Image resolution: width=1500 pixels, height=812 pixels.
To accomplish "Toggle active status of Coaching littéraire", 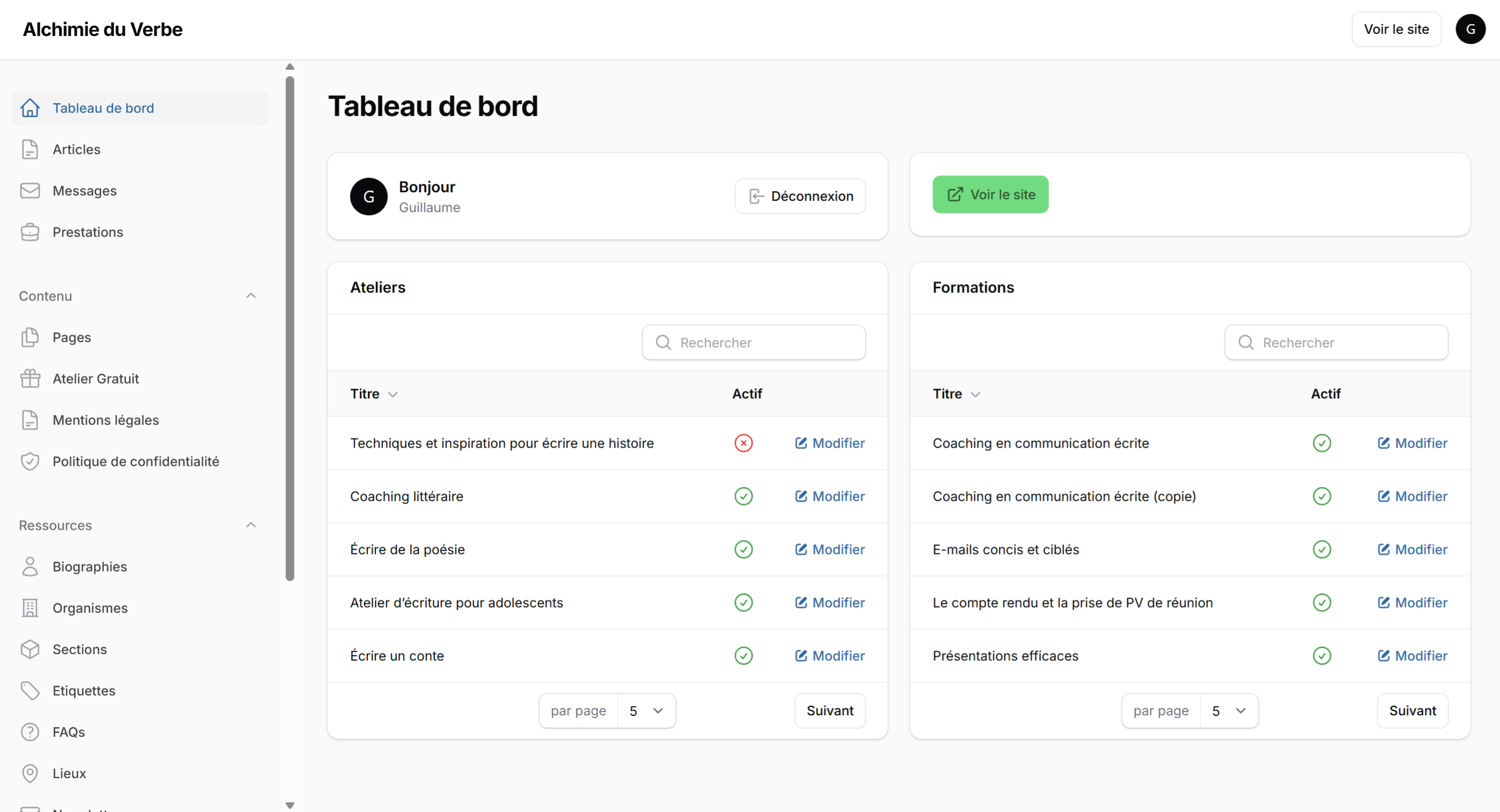I will pyautogui.click(x=743, y=496).
